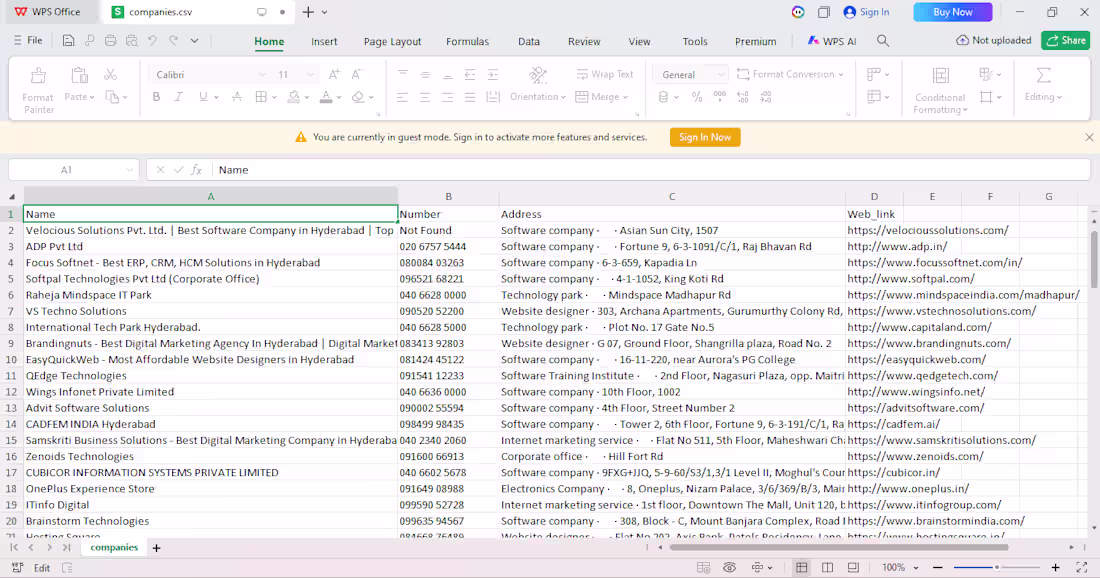Open the View tab
This screenshot has width=1100, height=578.
(639, 41)
